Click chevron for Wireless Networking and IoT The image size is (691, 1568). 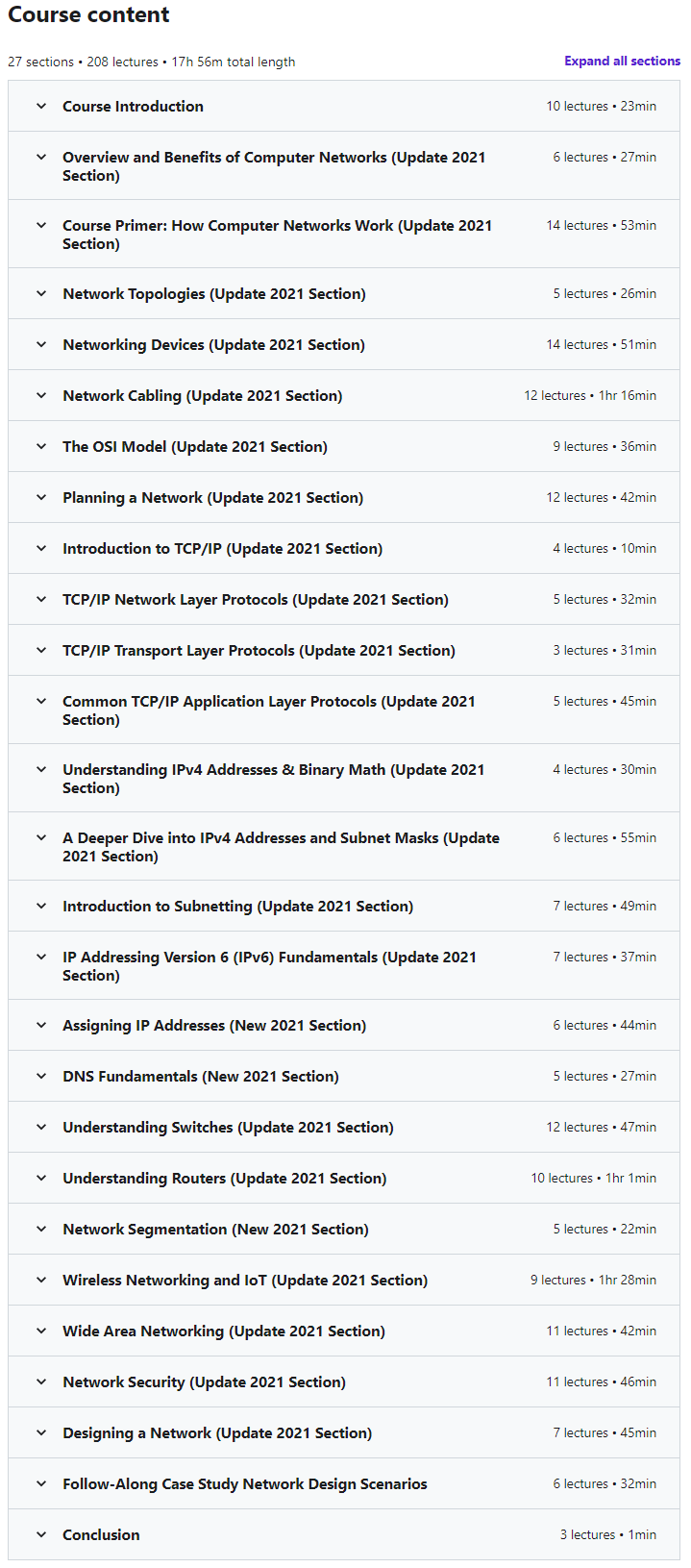41,1281
